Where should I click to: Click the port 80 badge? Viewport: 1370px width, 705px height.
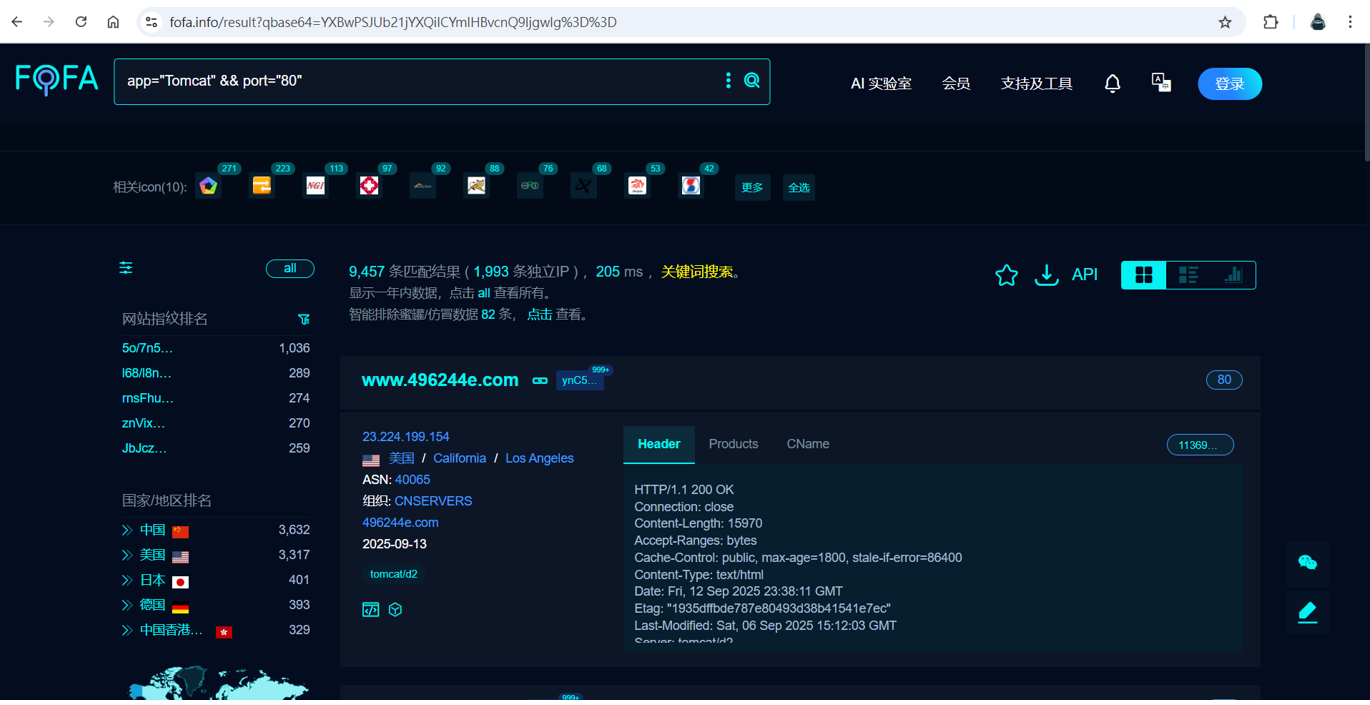(x=1224, y=380)
